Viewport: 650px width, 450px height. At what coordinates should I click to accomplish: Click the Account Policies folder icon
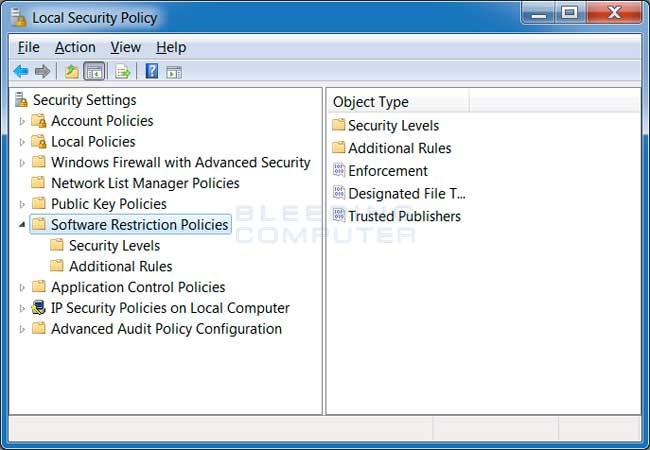[x=39, y=121]
